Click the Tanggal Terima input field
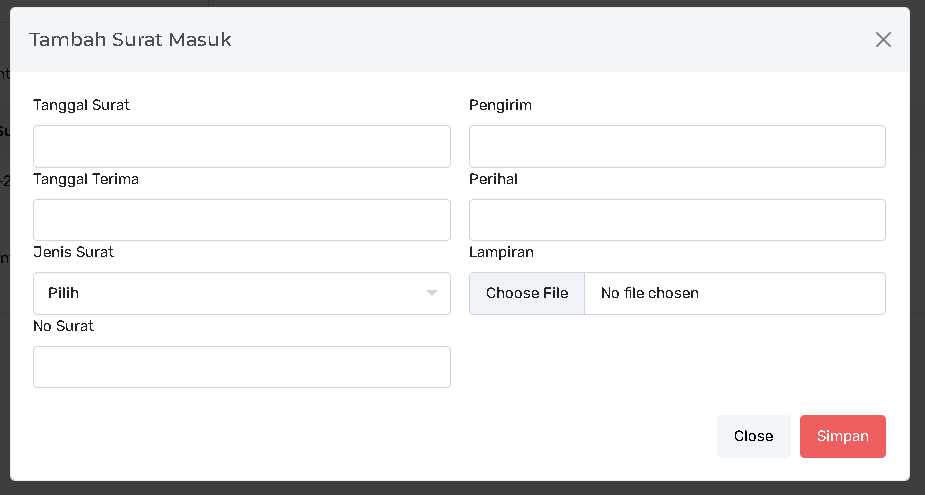Image resolution: width=925 pixels, height=495 pixels. click(x=241, y=220)
